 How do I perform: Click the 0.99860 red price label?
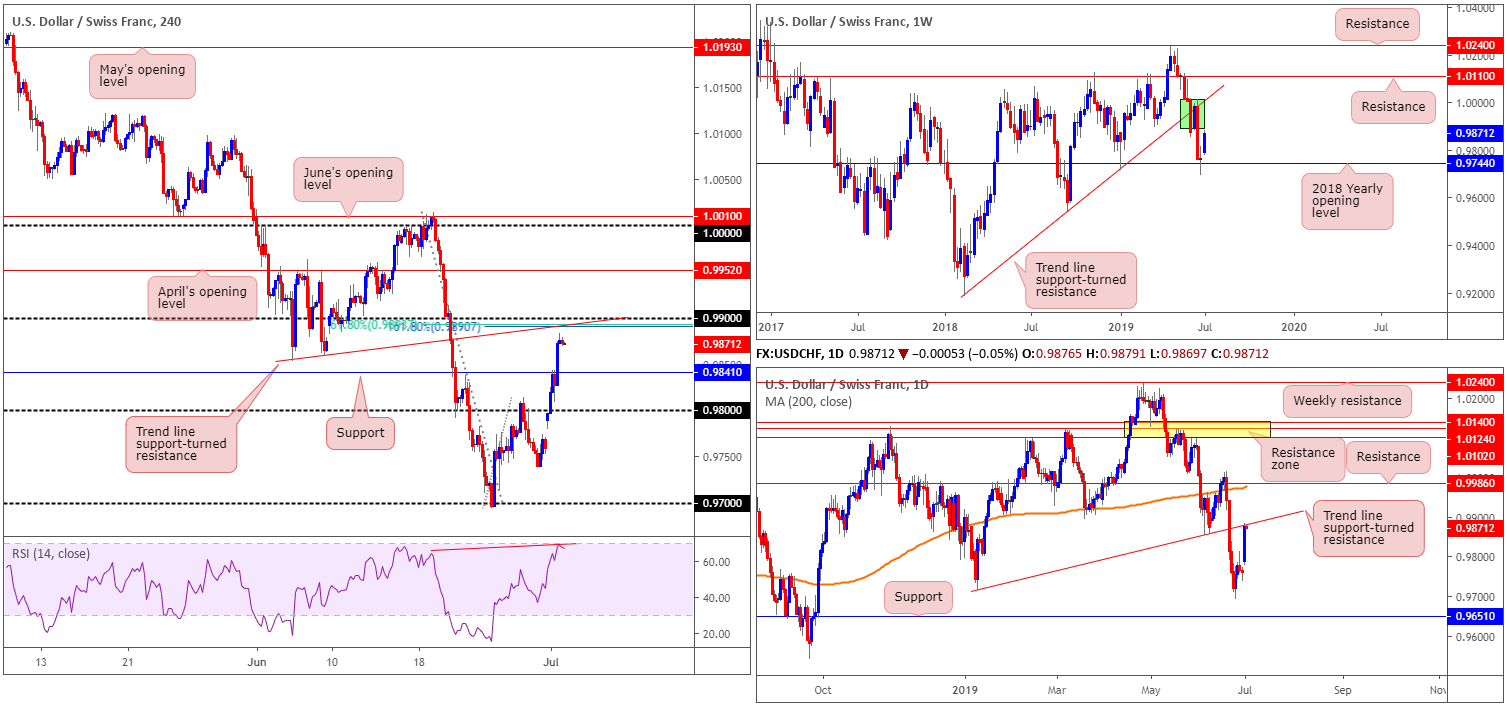click(1474, 483)
